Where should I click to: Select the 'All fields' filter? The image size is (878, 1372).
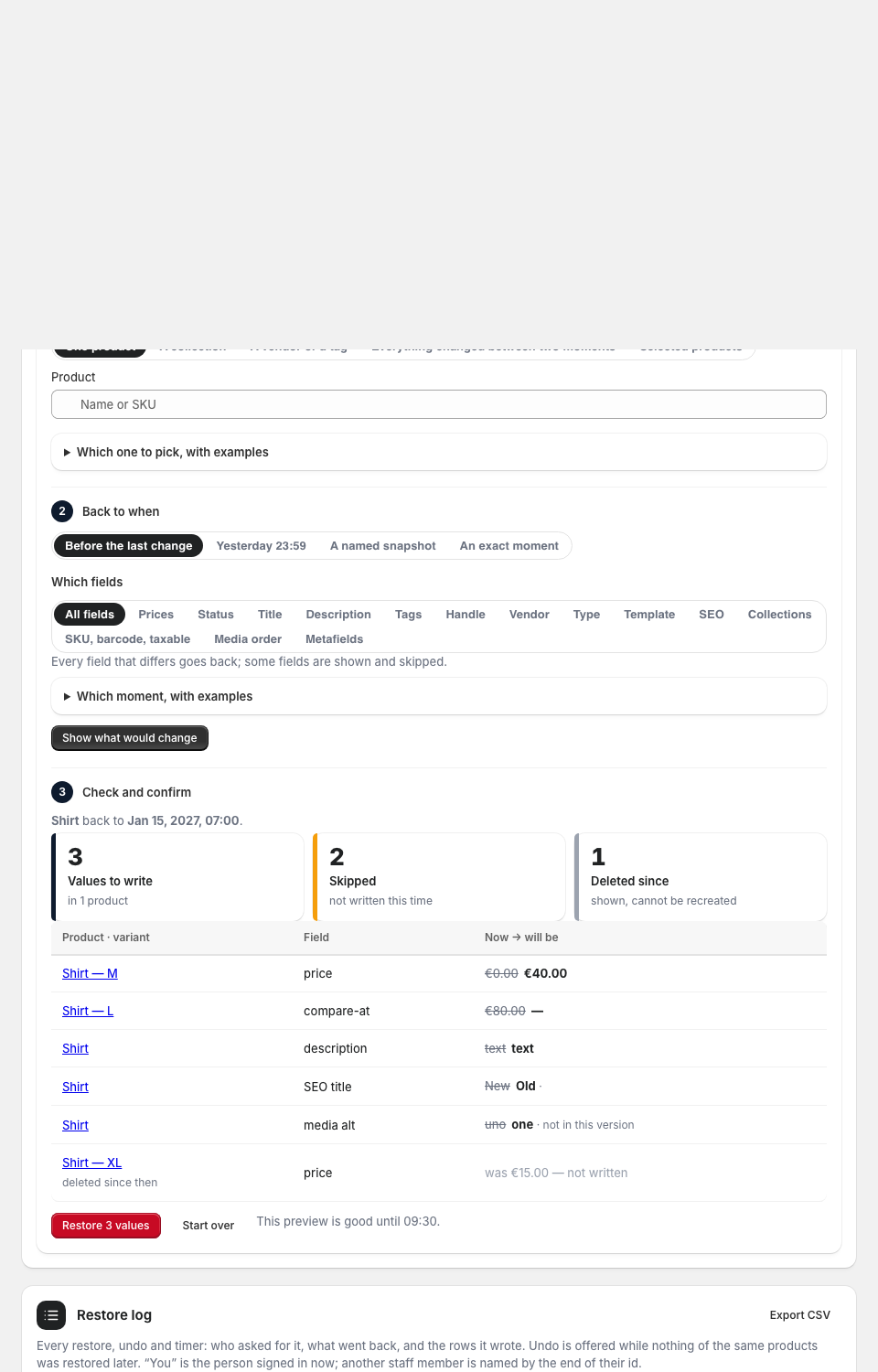pyautogui.click(x=90, y=615)
